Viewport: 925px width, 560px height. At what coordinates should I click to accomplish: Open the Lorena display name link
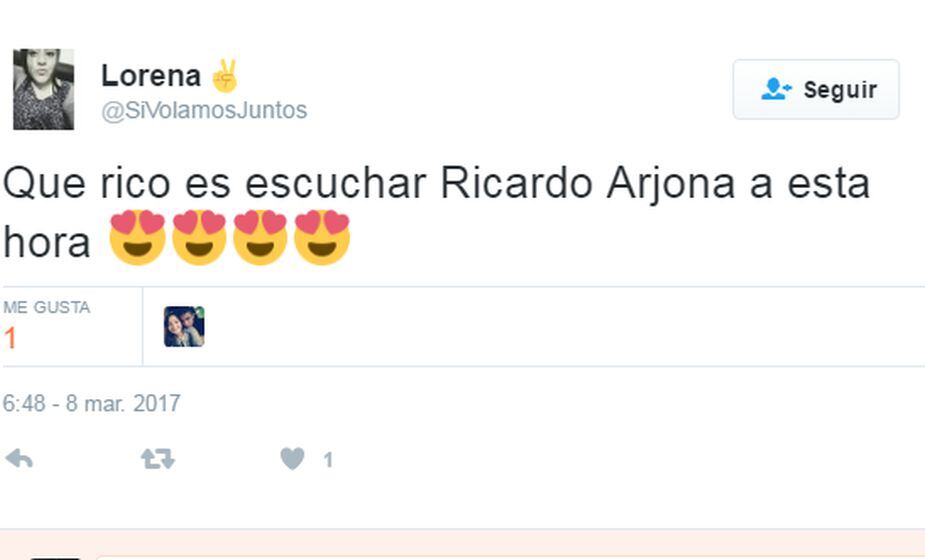tap(151, 76)
